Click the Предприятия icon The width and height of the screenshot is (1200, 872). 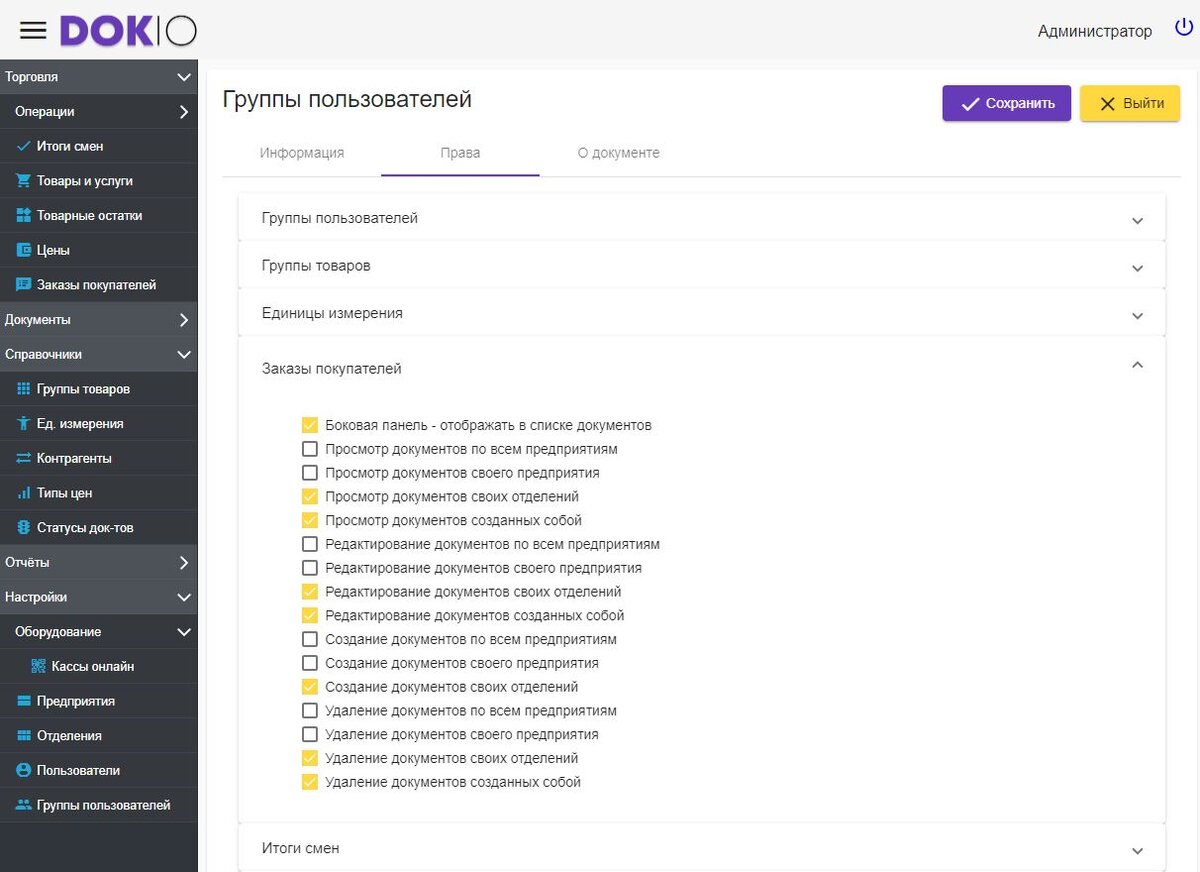point(25,701)
